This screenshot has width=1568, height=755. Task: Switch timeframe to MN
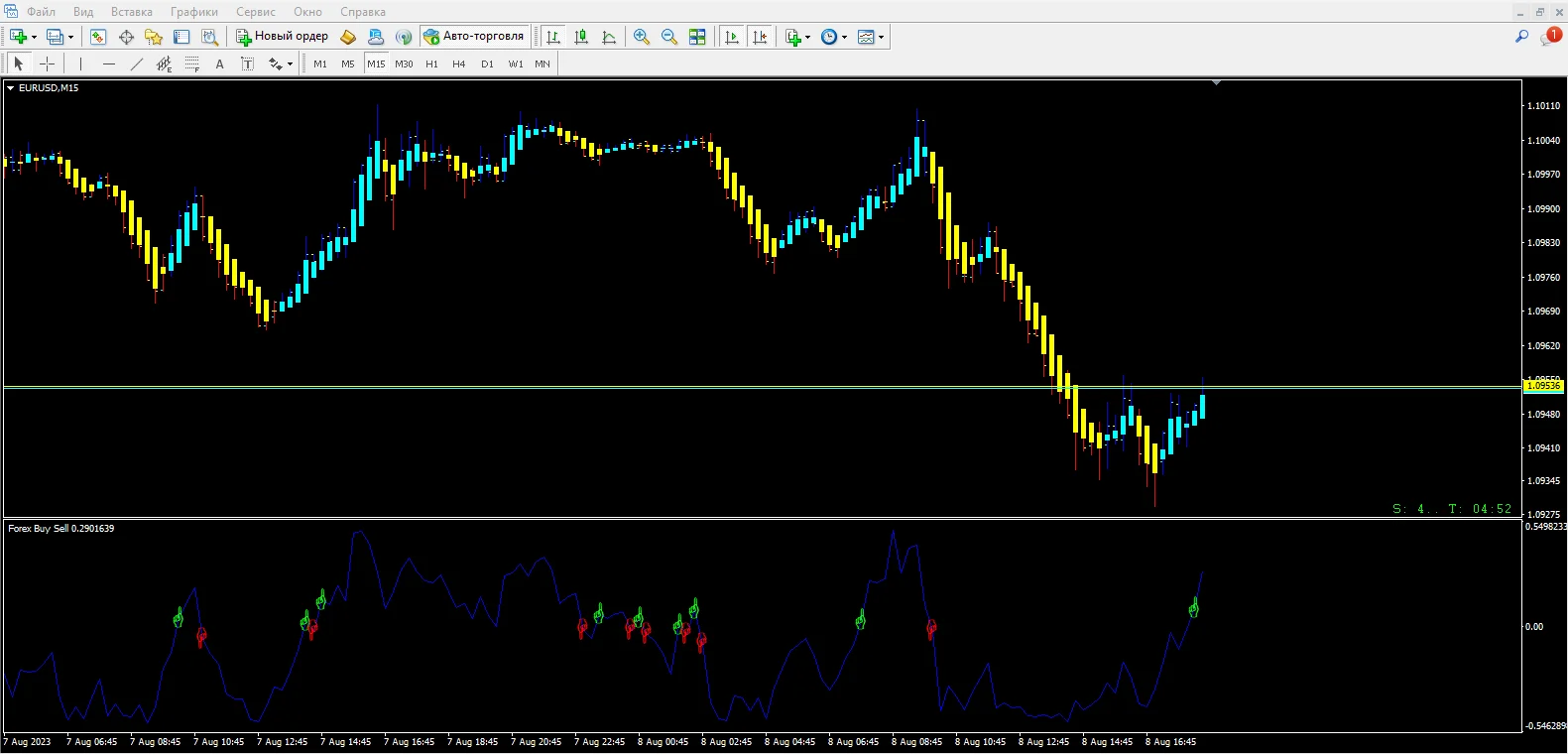point(543,63)
